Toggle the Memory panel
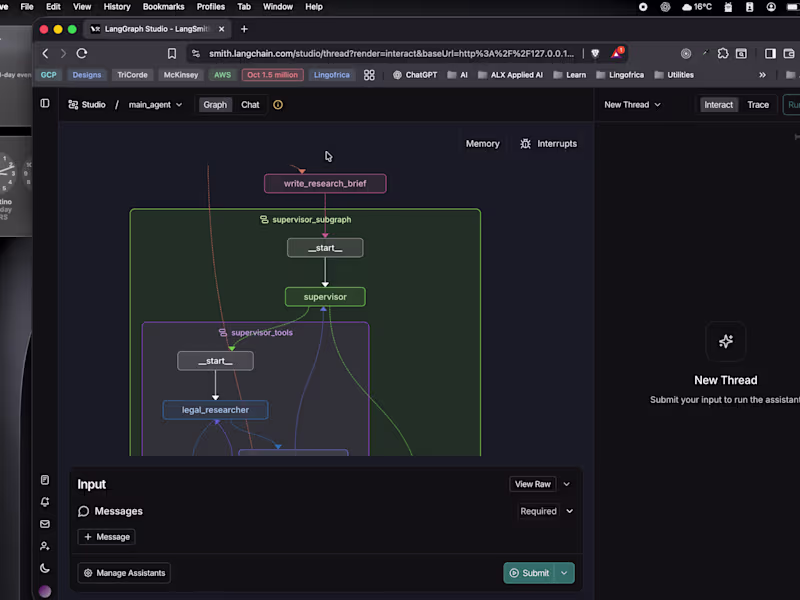The image size is (800, 600). (x=482, y=143)
